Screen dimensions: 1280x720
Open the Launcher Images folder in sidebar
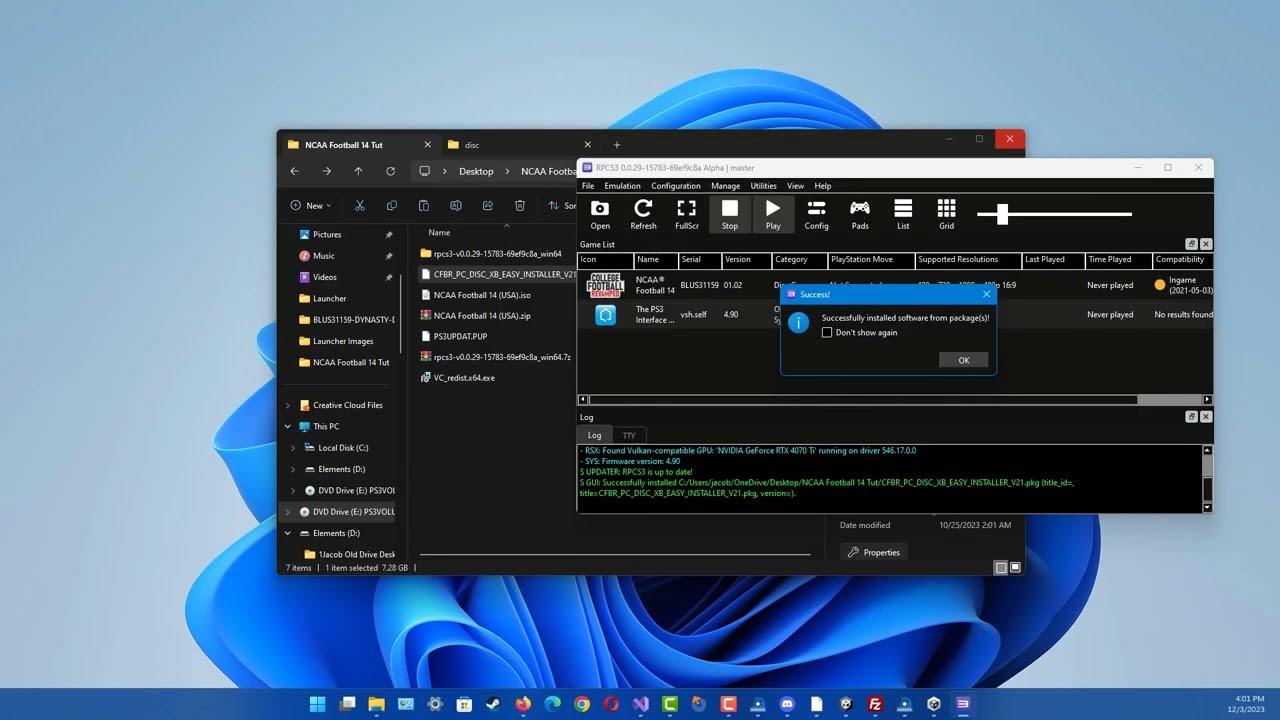click(343, 341)
